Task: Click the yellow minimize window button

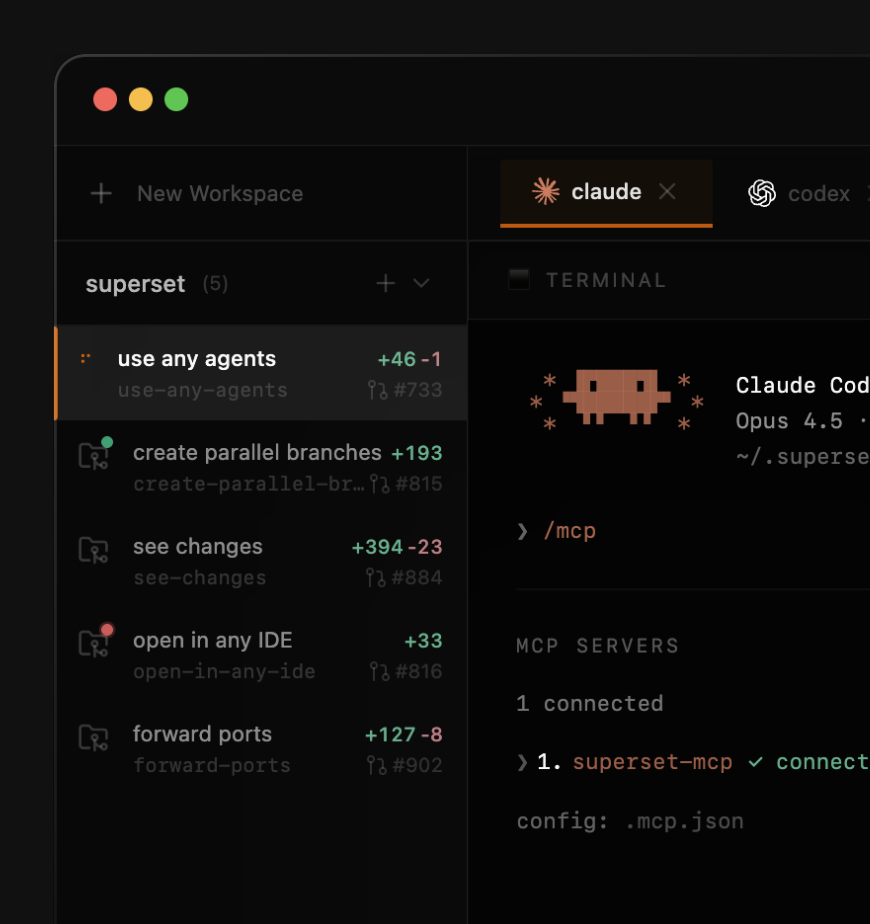Action: click(141, 100)
